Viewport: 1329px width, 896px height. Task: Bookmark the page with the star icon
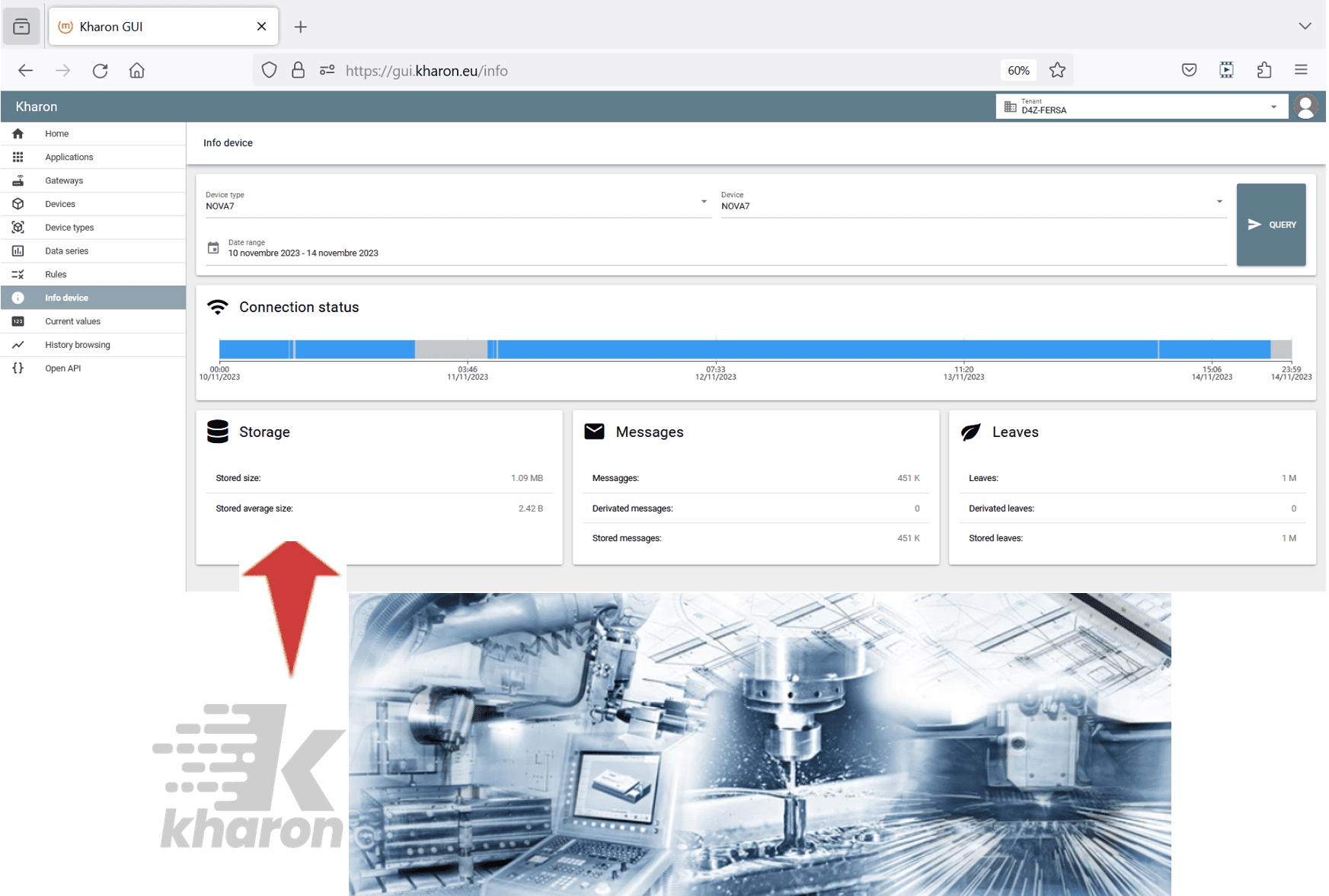(x=1057, y=70)
